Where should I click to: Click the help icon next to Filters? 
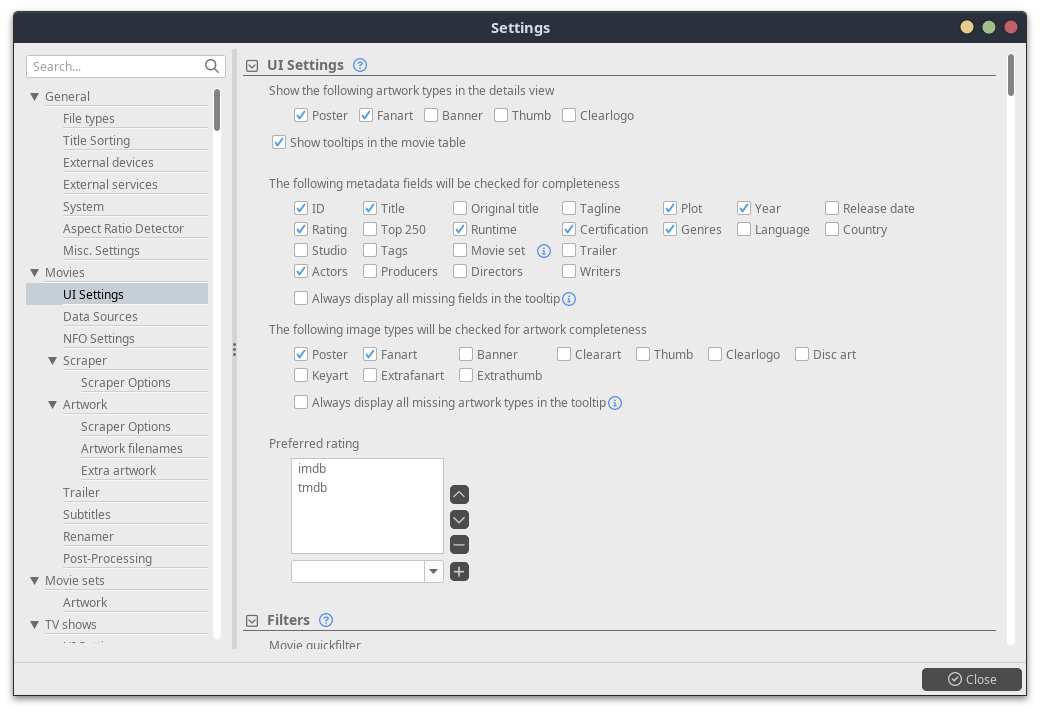pos(326,620)
